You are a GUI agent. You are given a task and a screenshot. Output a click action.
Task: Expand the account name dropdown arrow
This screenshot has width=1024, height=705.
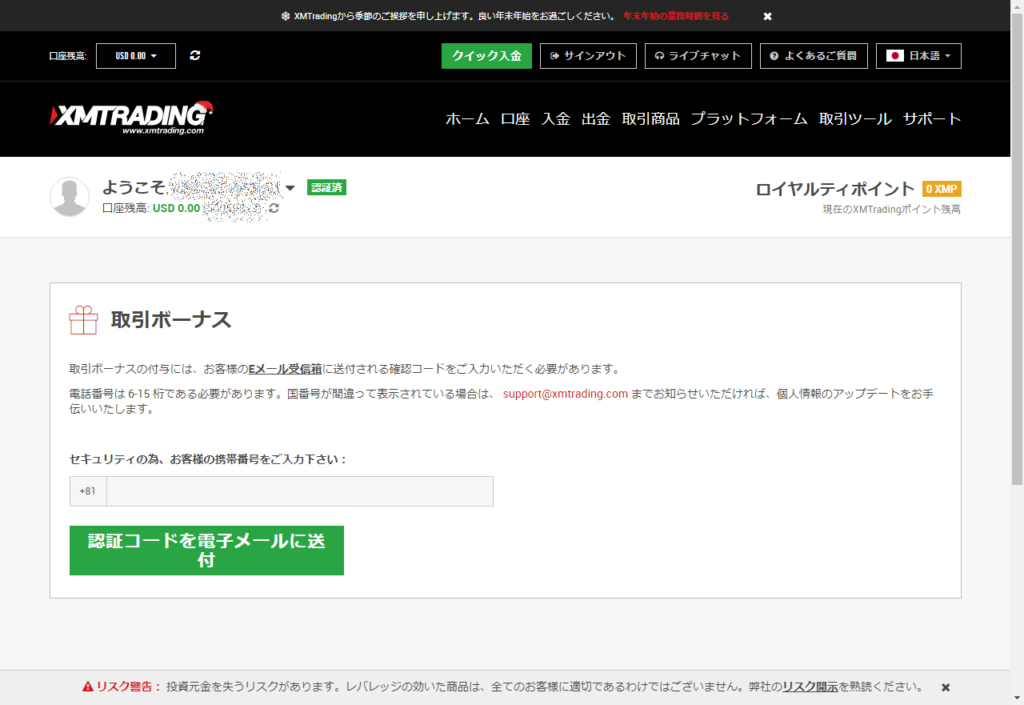[x=290, y=188]
